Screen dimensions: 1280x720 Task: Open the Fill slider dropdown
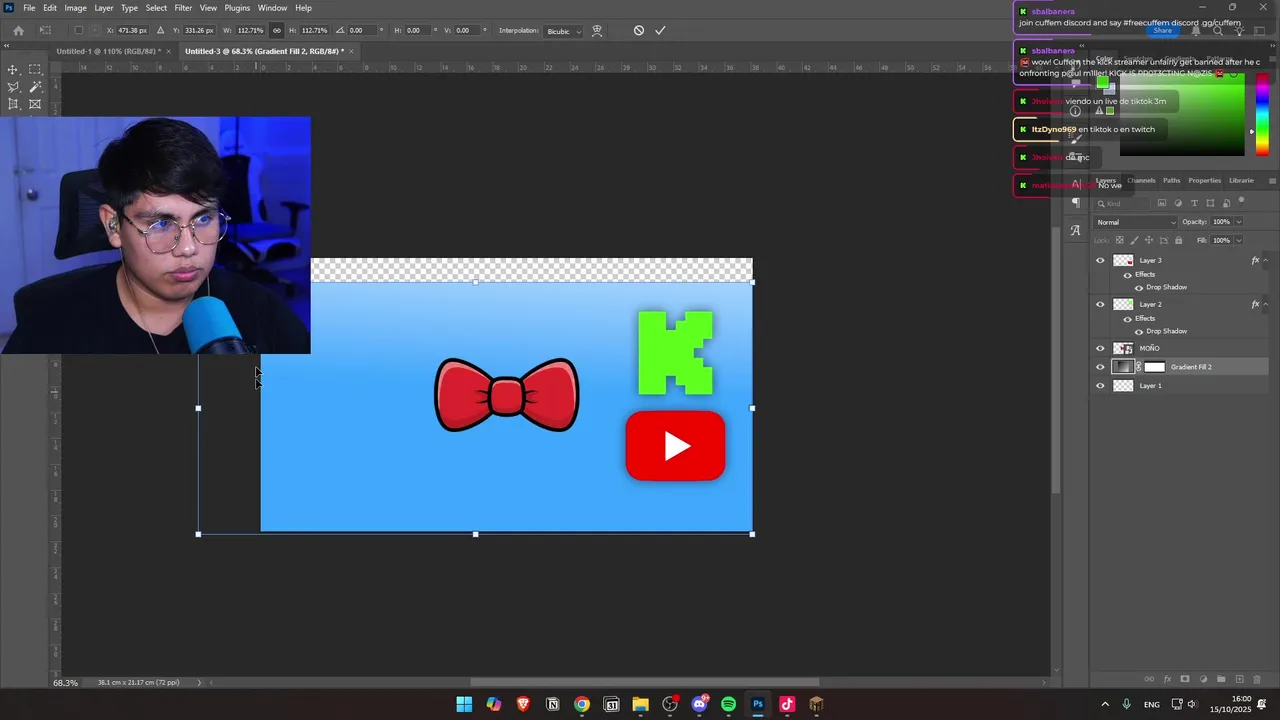click(x=1239, y=240)
